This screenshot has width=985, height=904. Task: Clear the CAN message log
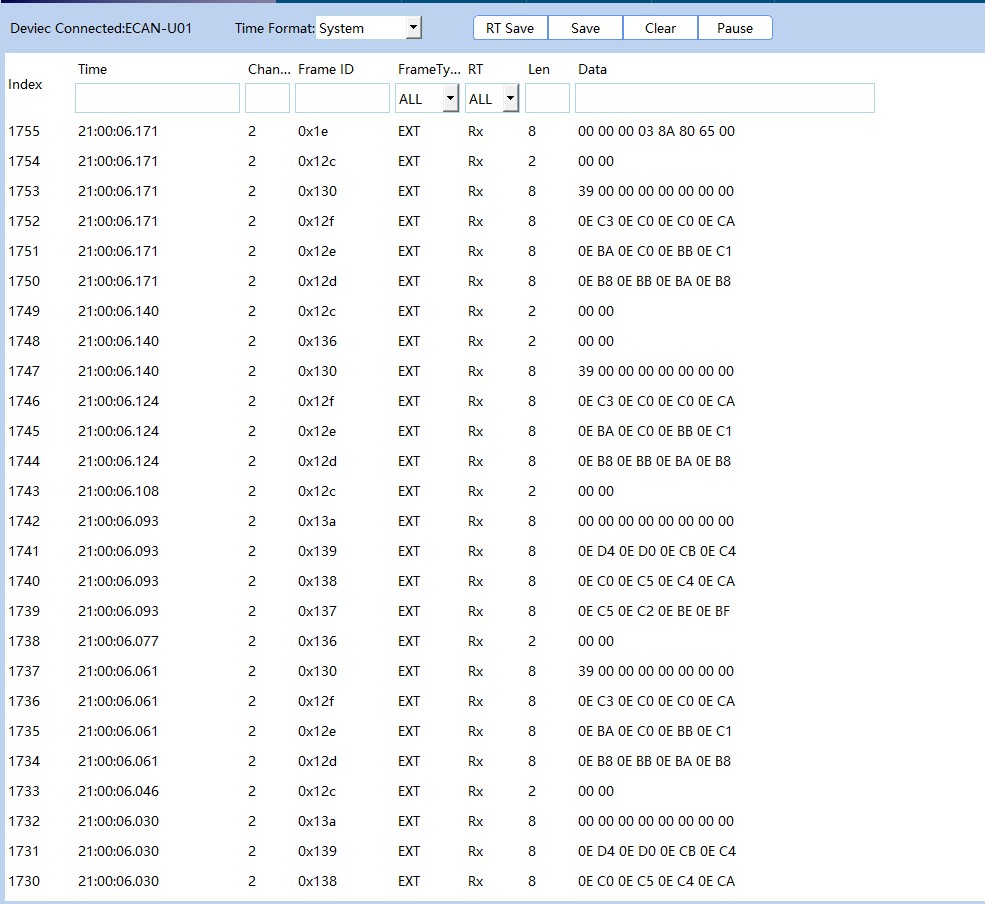tap(660, 28)
